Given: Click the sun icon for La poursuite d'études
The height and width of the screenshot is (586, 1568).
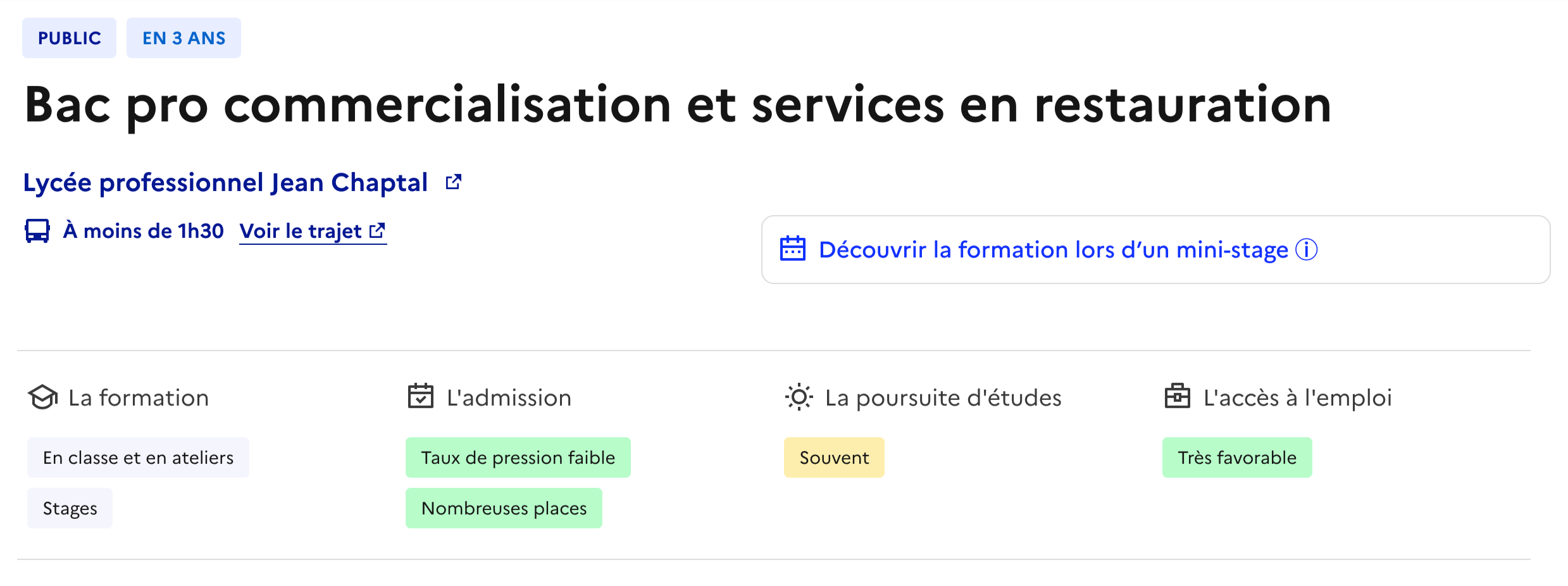Looking at the screenshot, I should tap(799, 397).
